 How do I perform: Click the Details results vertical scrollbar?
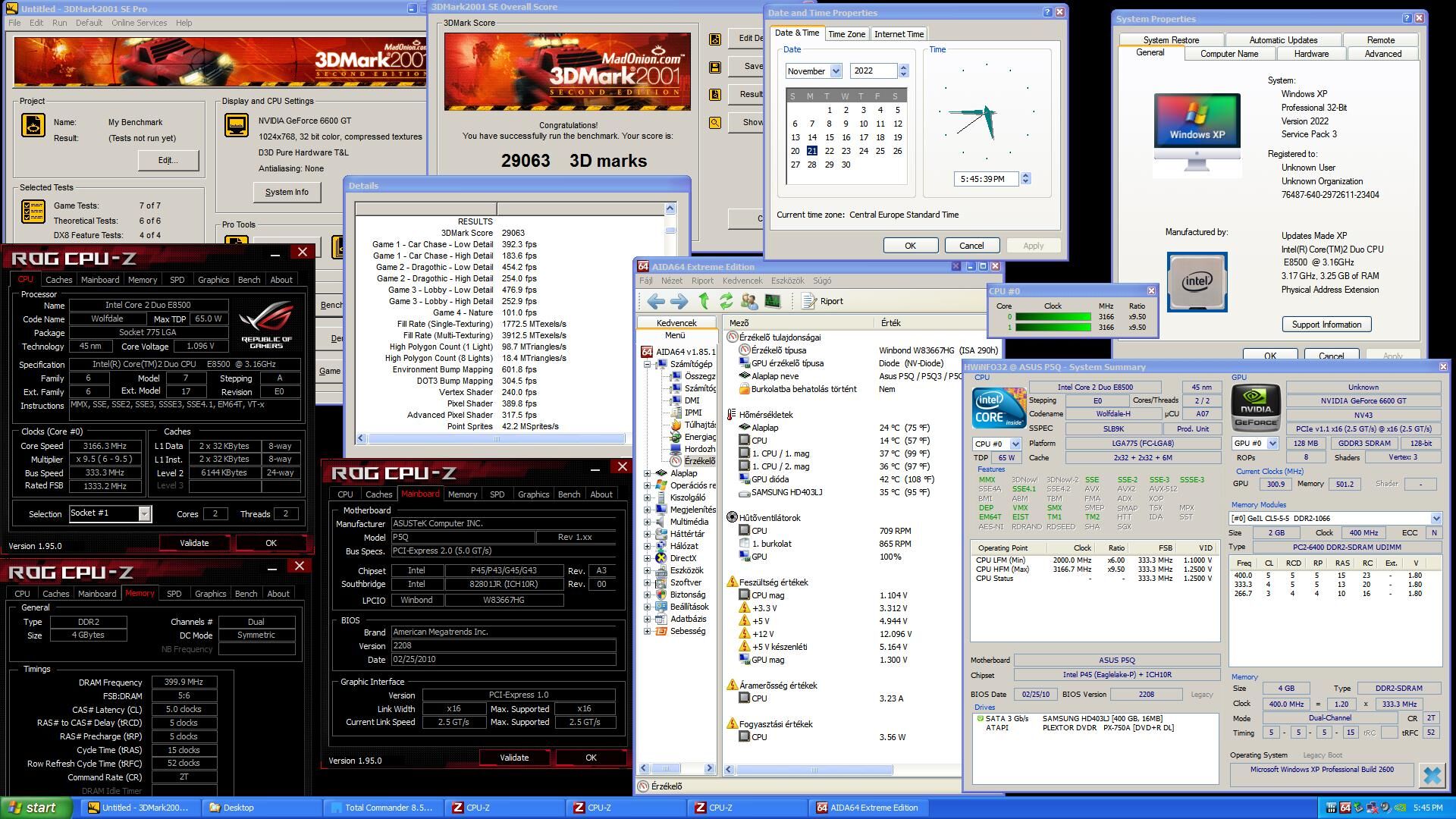(670, 231)
